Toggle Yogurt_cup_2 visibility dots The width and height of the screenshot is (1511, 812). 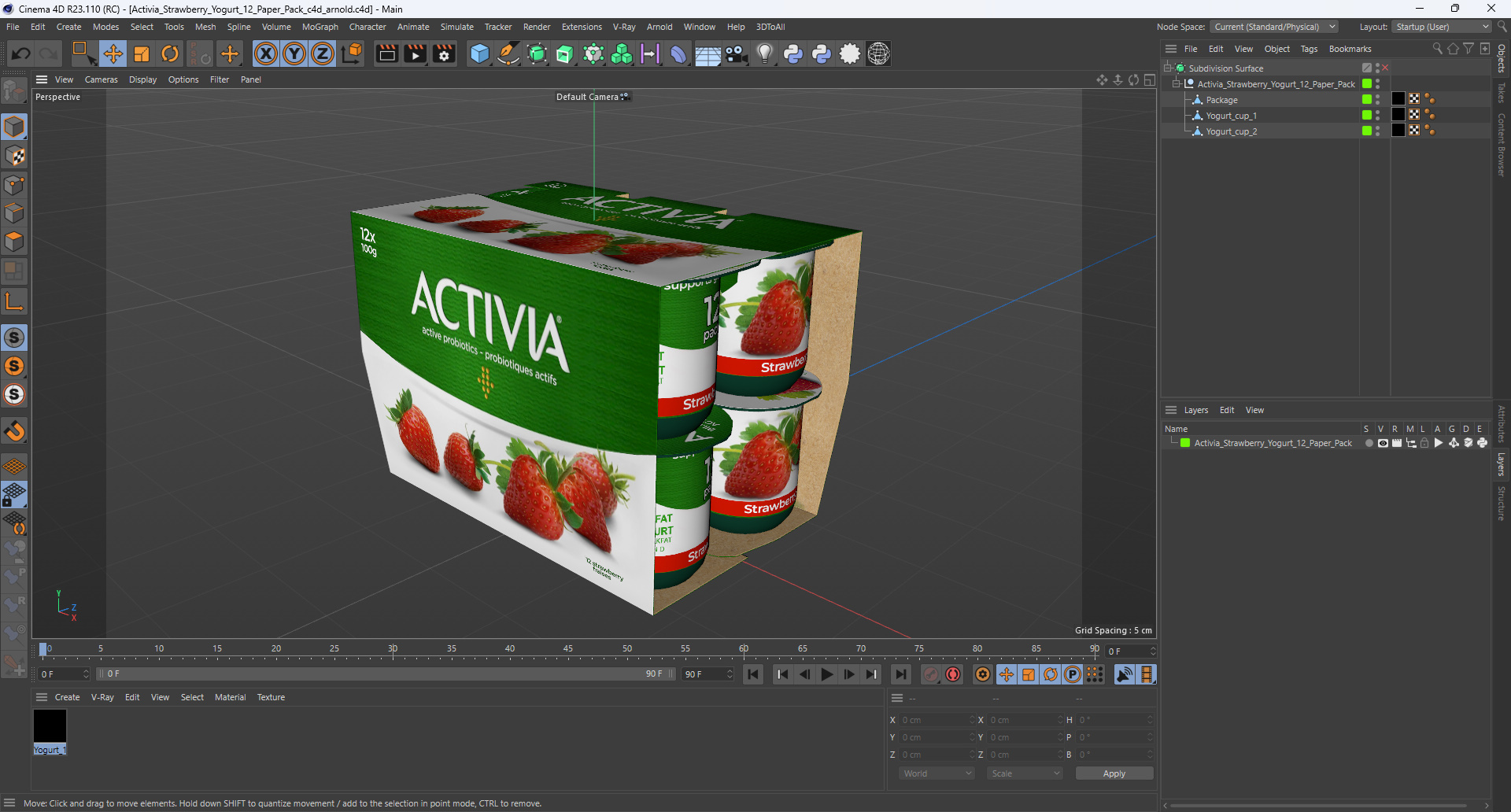click(x=1377, y=131)
